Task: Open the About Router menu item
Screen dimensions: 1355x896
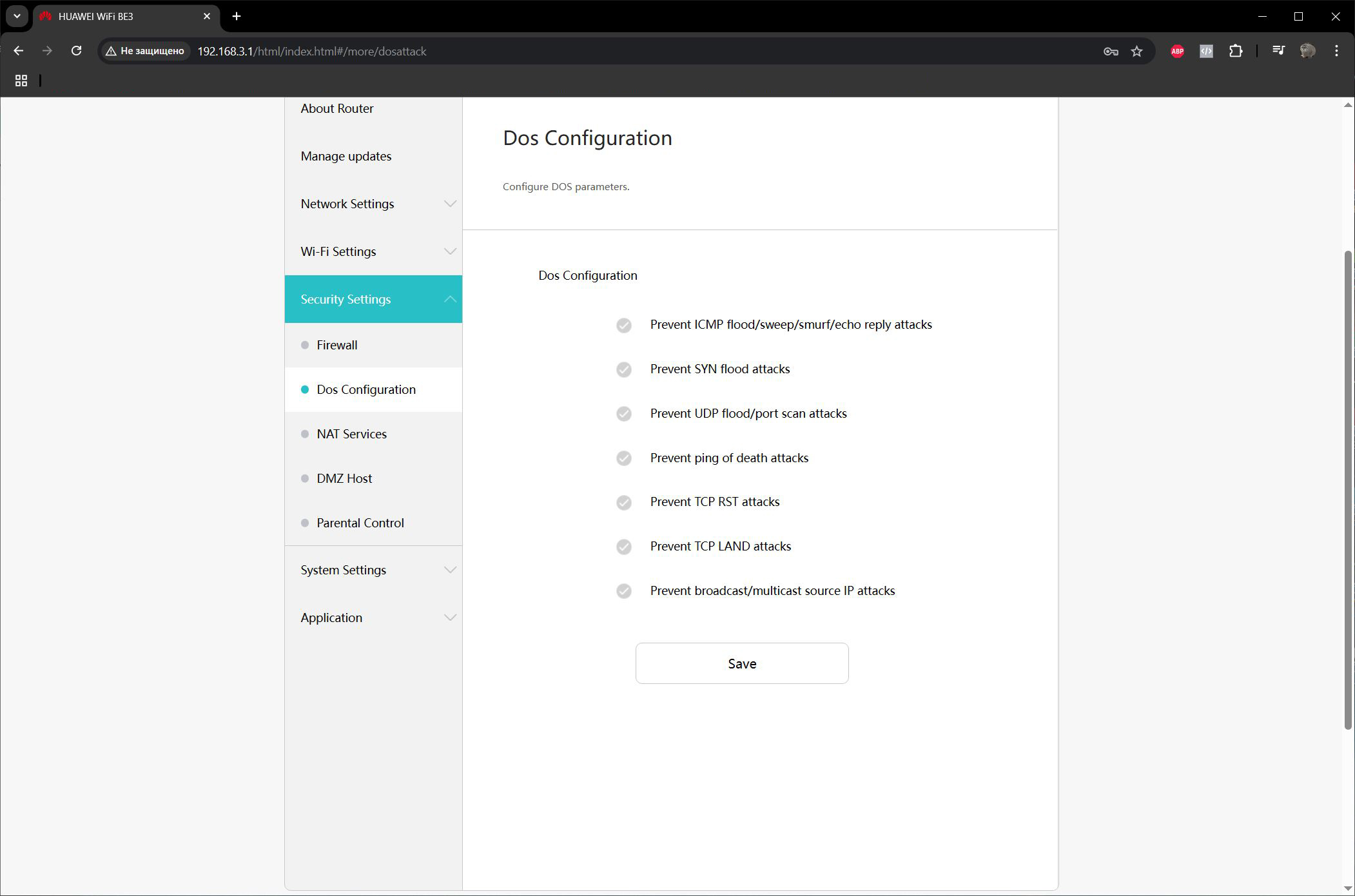Action: 373,108
